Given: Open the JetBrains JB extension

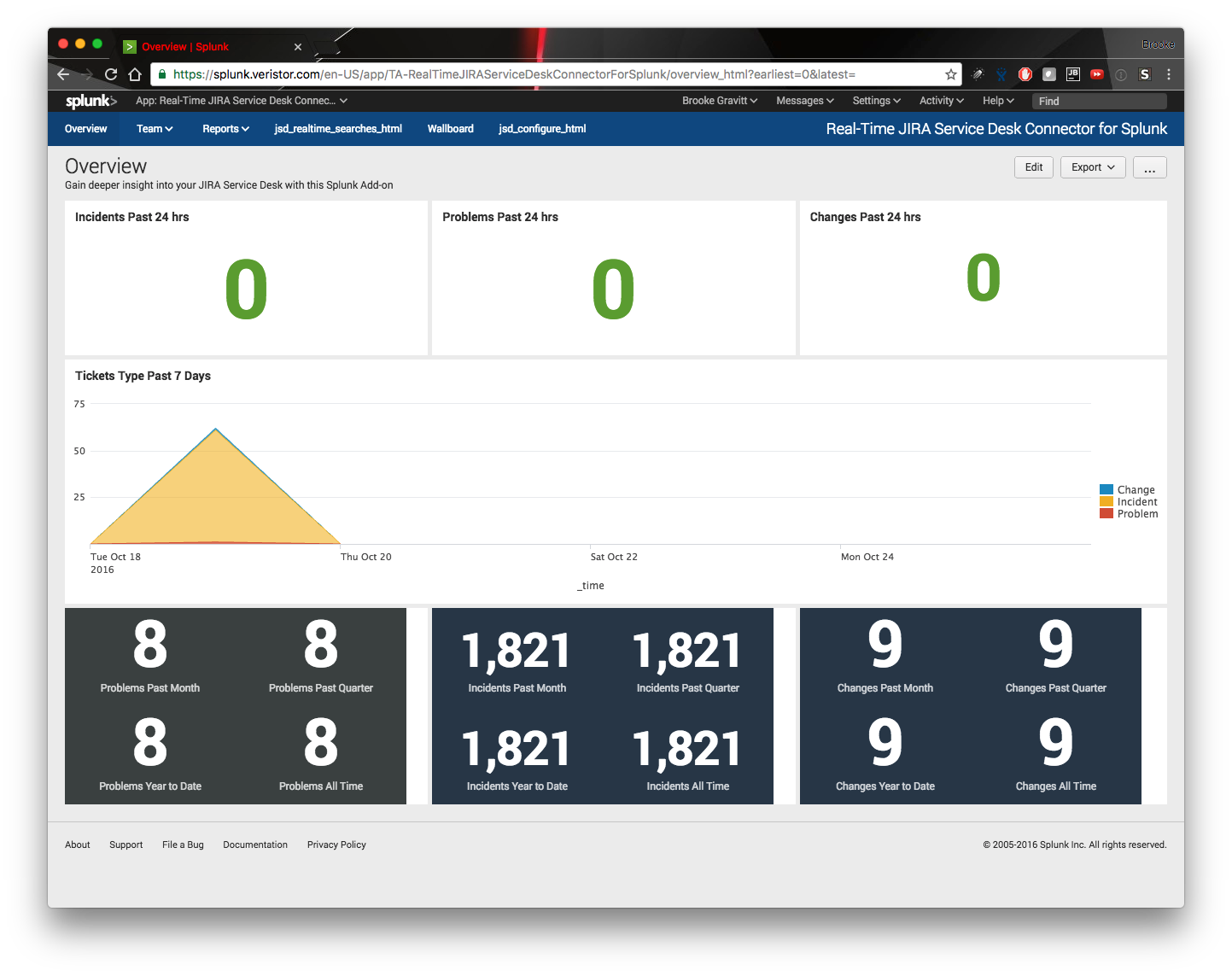Looking at the screenshot, I should (x=1073, y=74).
